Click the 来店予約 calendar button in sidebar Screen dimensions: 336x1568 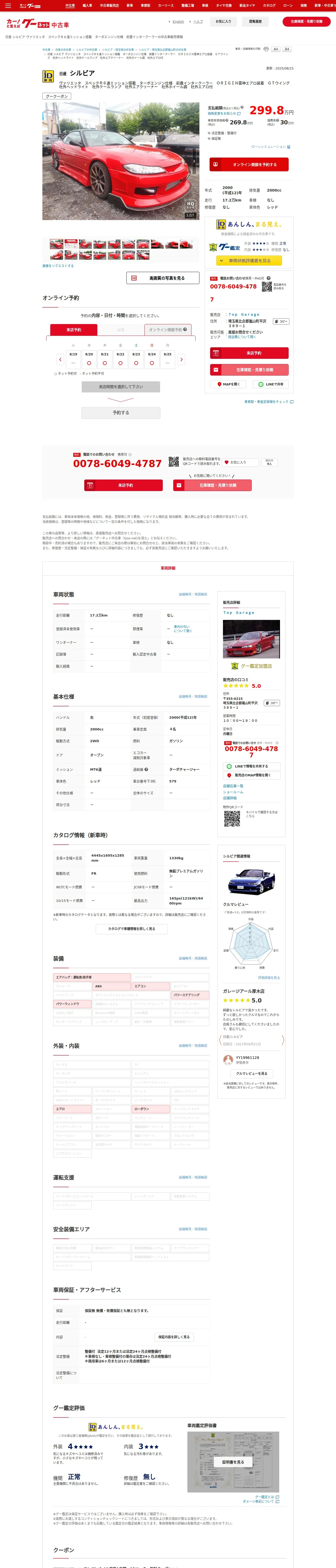click(249, 353)
